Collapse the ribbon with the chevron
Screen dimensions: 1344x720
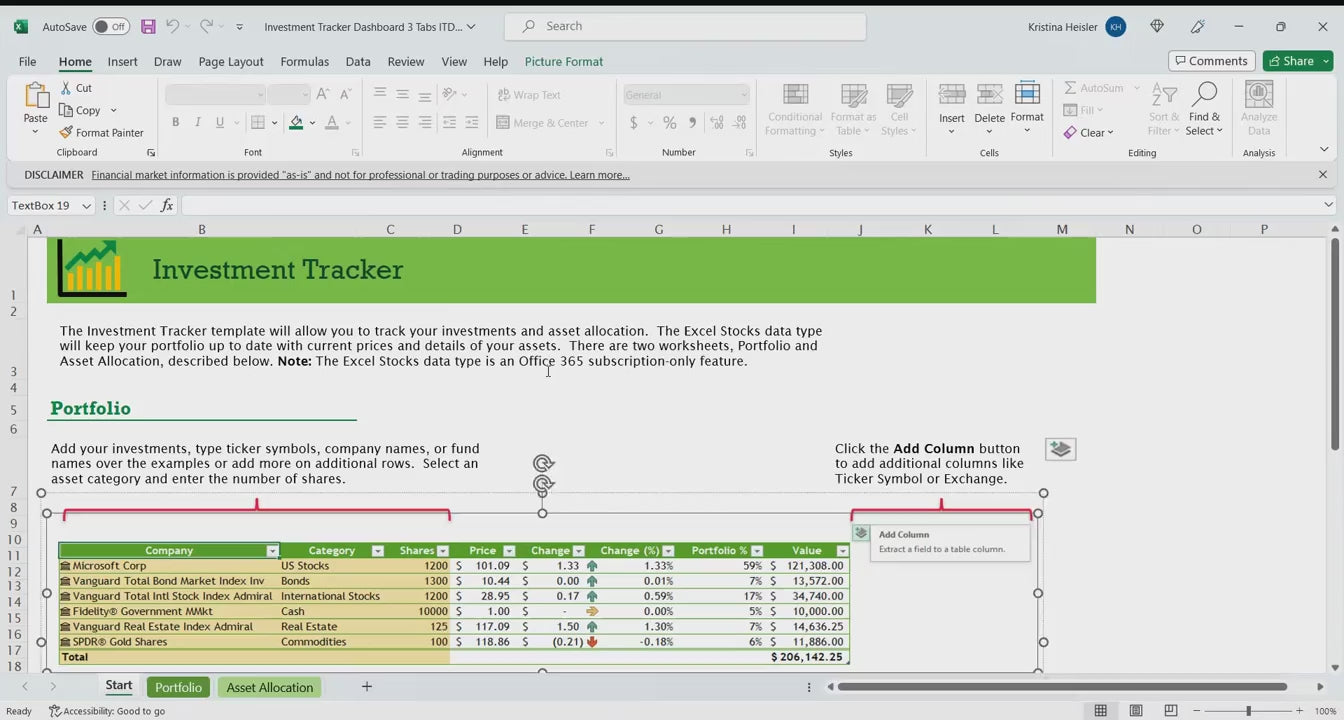pos(1324,150)
